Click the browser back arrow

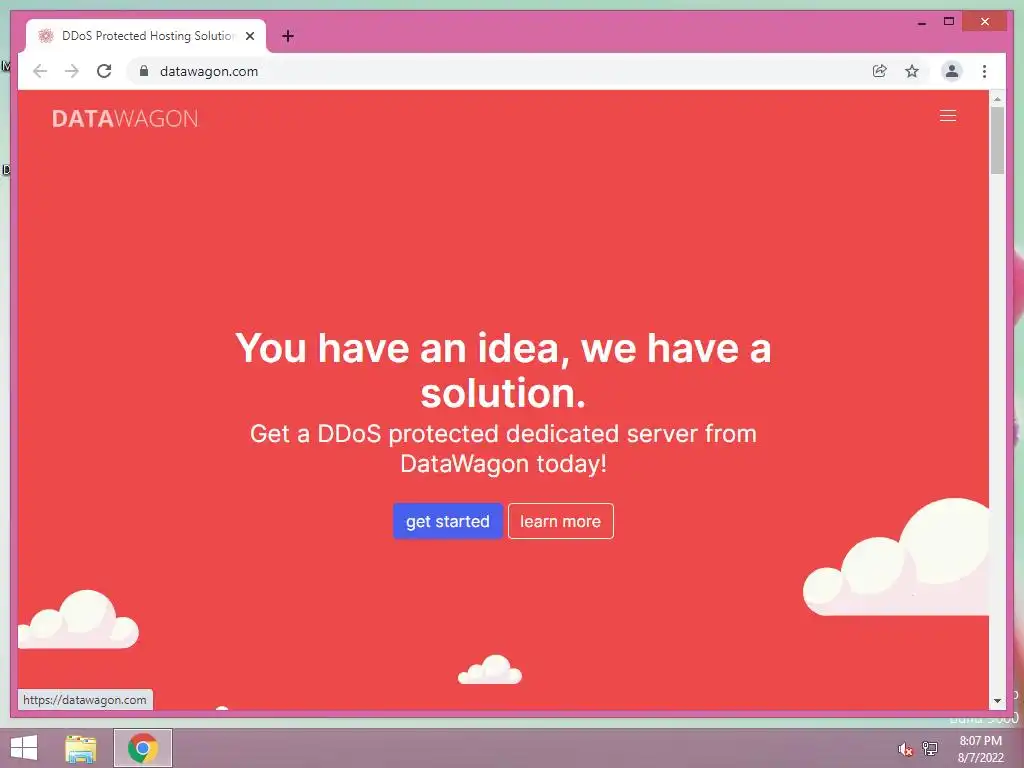40,71
